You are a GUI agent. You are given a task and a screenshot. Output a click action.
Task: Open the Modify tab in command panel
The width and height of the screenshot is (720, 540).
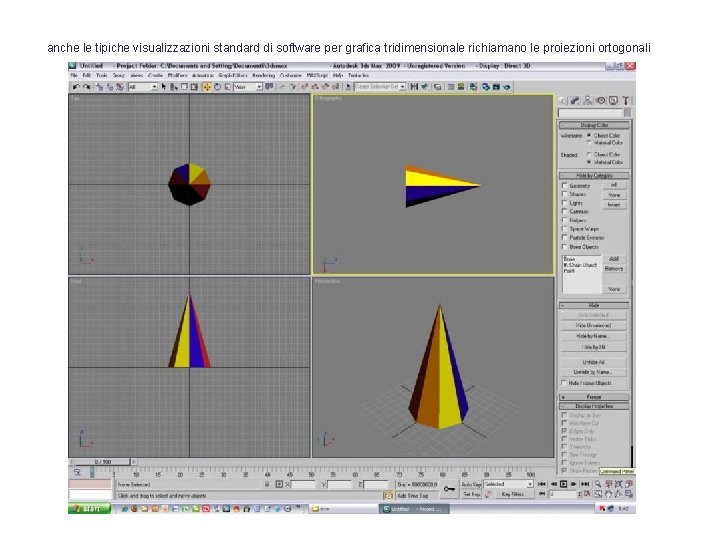575,100
